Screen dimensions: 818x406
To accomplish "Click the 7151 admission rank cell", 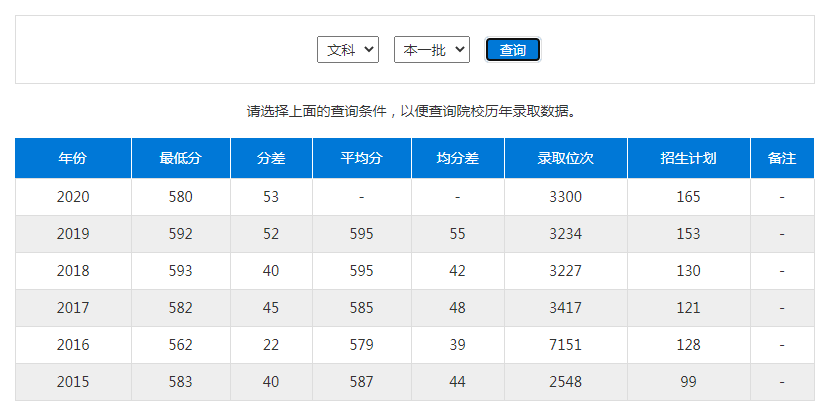I will tap(565, 345).
